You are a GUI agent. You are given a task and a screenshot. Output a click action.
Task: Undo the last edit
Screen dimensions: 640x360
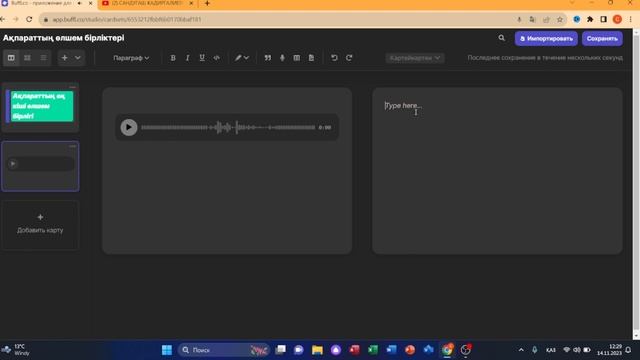point(334,58)
